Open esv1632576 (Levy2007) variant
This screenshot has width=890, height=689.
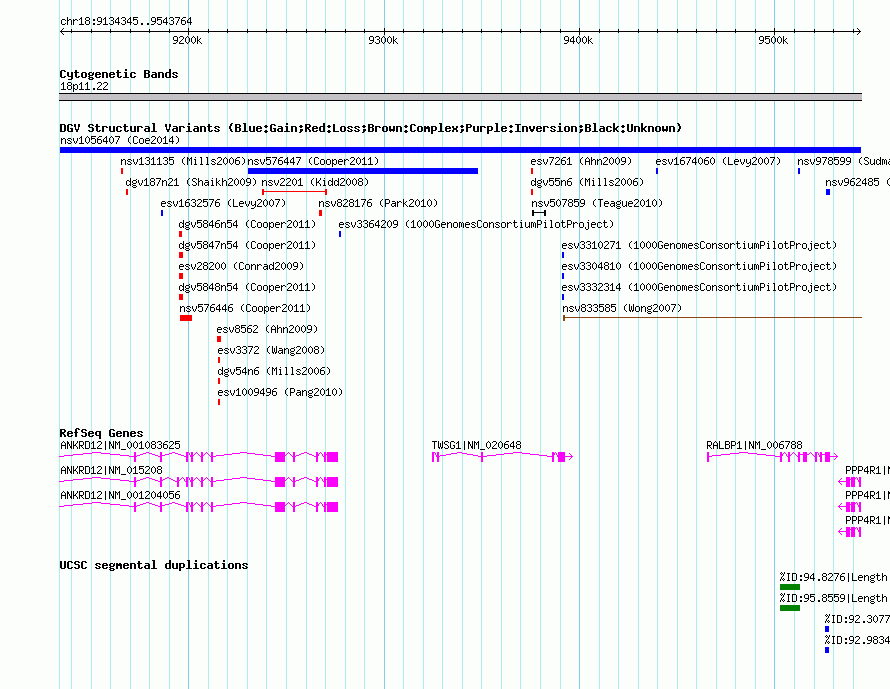223,203
